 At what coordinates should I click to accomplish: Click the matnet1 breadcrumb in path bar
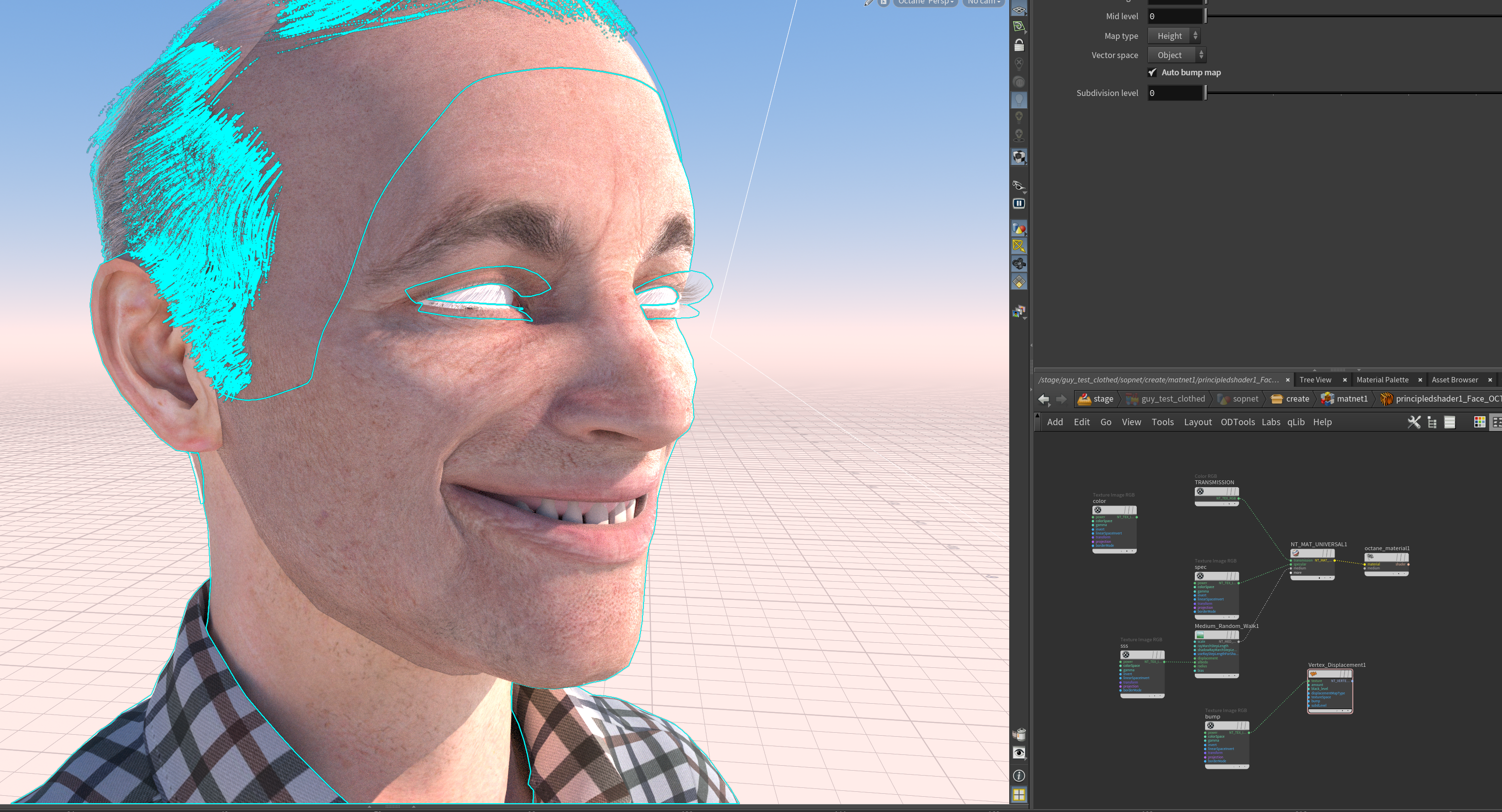(x=1345, y=399)
